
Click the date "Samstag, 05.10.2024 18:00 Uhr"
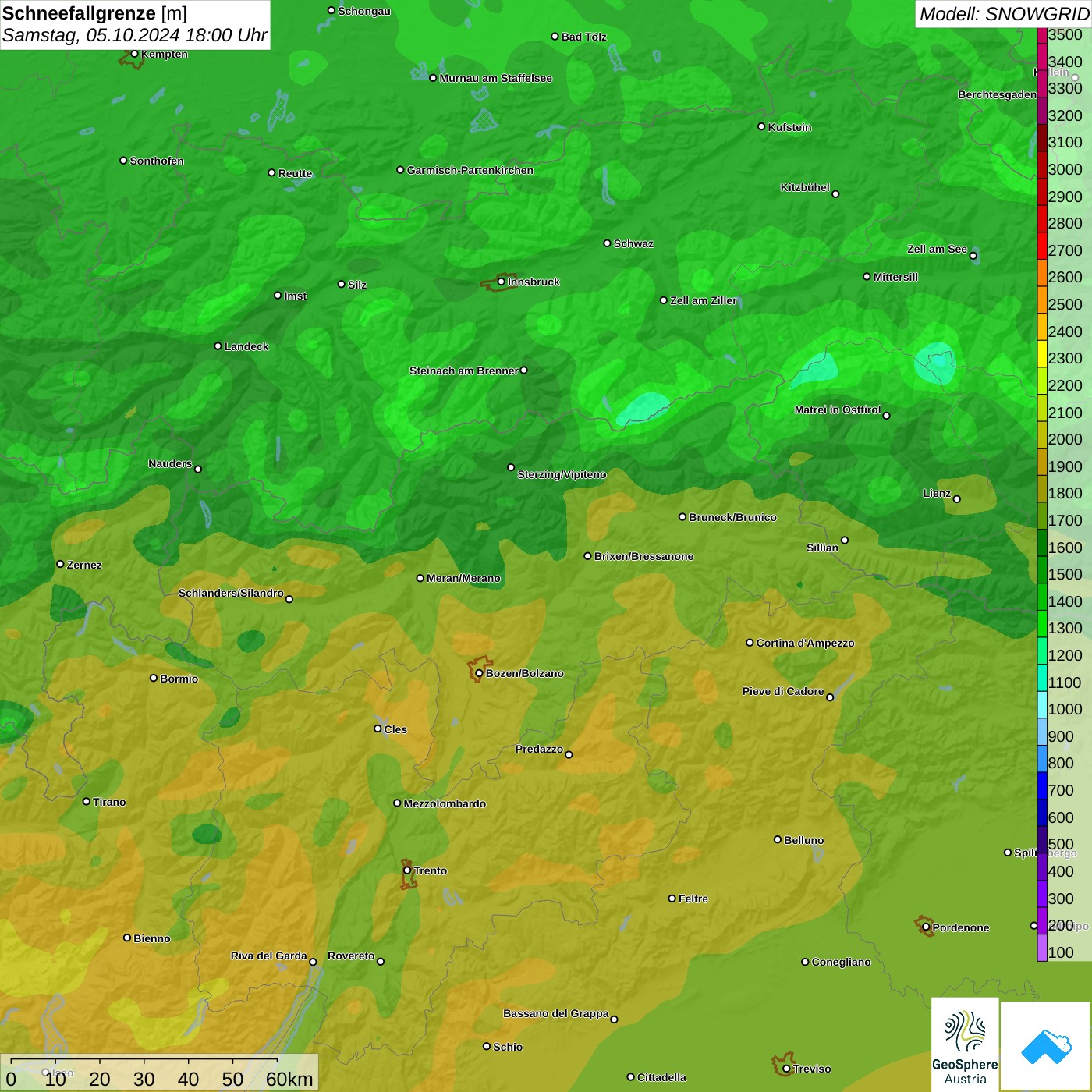point(135,36)
